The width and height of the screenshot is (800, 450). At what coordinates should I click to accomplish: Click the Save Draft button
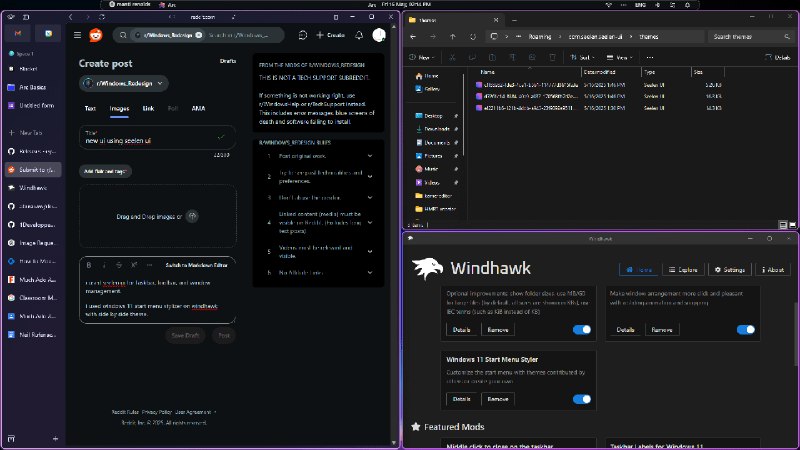[185, 335]
